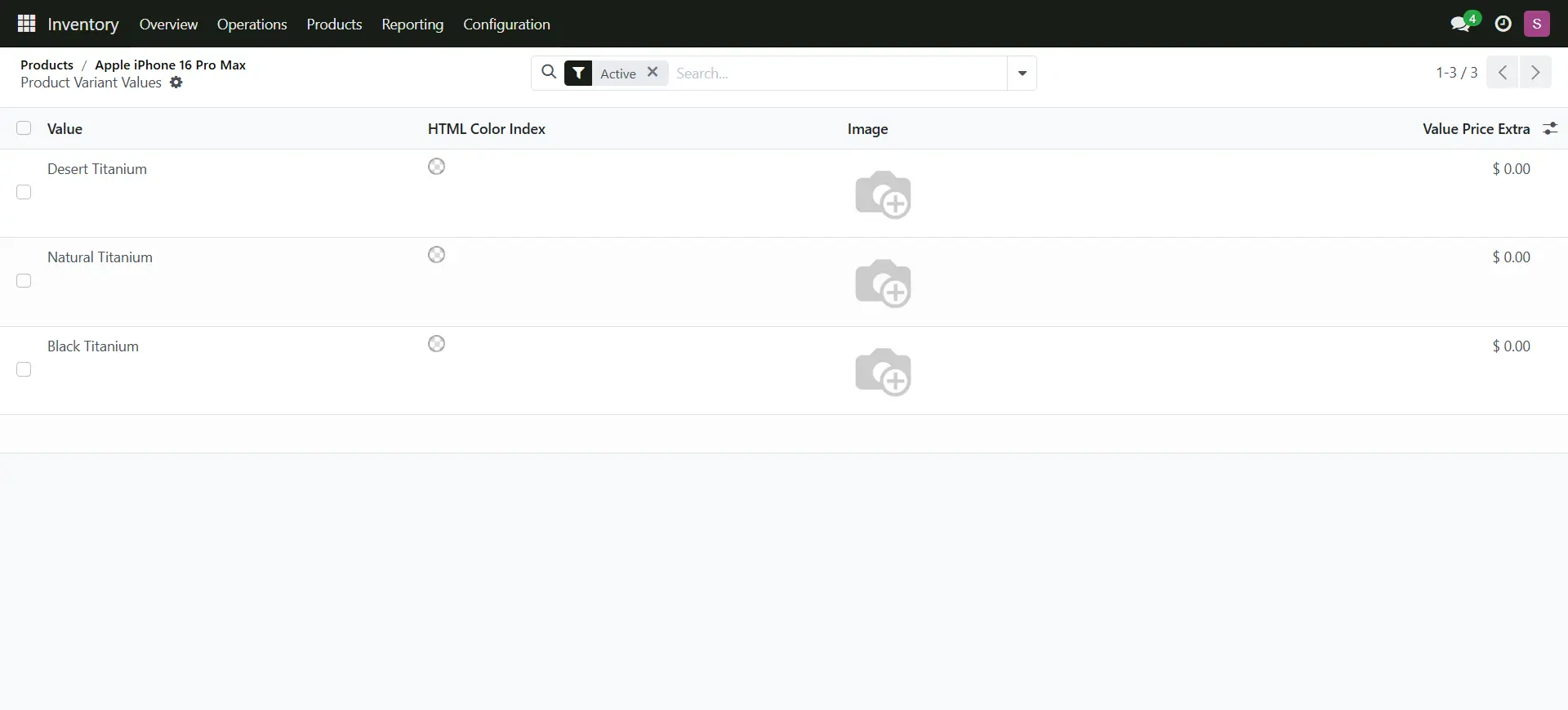This screenshot has height=710, width=1568.
Task: Upload image for Desert Titanium
Action: pyautogui.click(x=882, y=194)
